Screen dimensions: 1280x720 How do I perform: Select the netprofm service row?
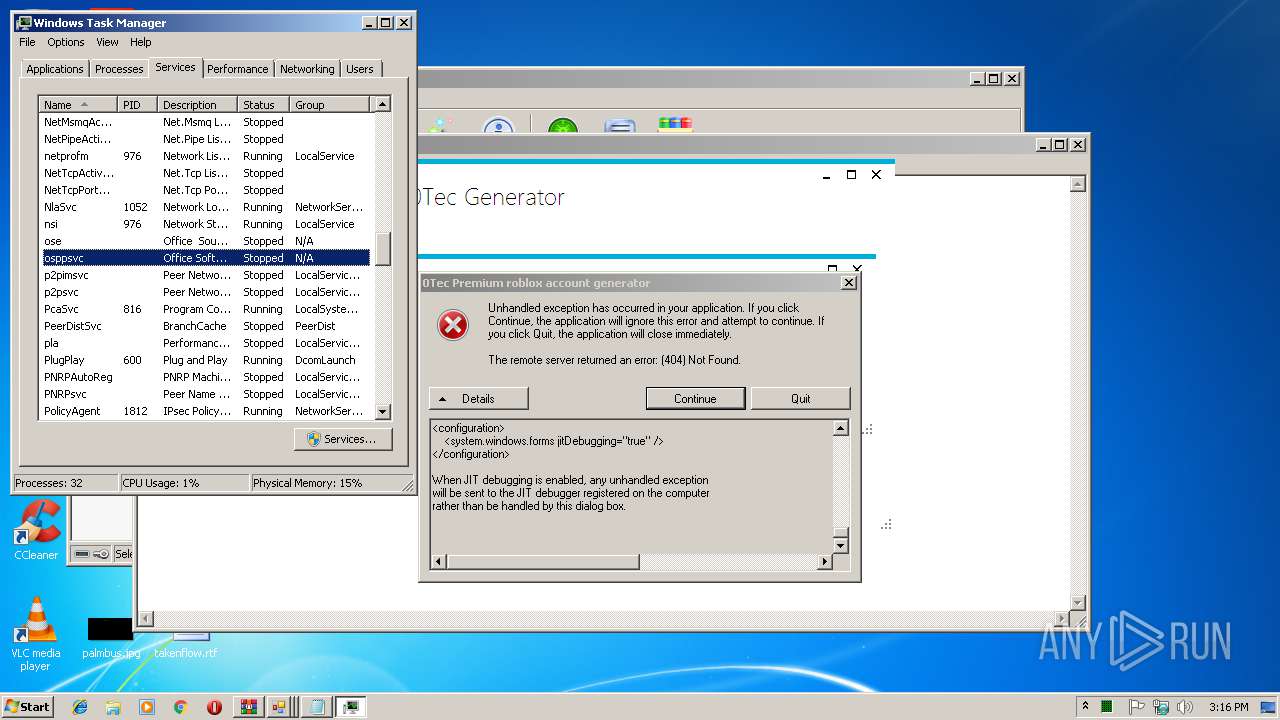pyautogui.click(x=206, y=156)
